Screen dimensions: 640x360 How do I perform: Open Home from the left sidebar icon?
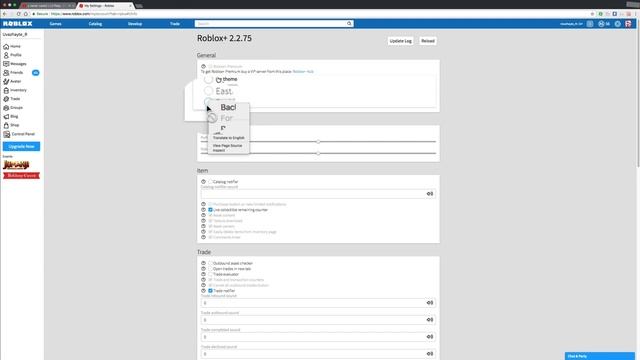click(x=6, y=47)
